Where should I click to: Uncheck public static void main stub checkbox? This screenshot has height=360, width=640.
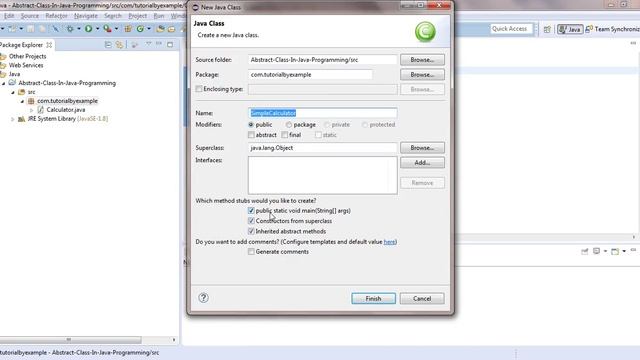pyautogui.click(x=251, y=211)
